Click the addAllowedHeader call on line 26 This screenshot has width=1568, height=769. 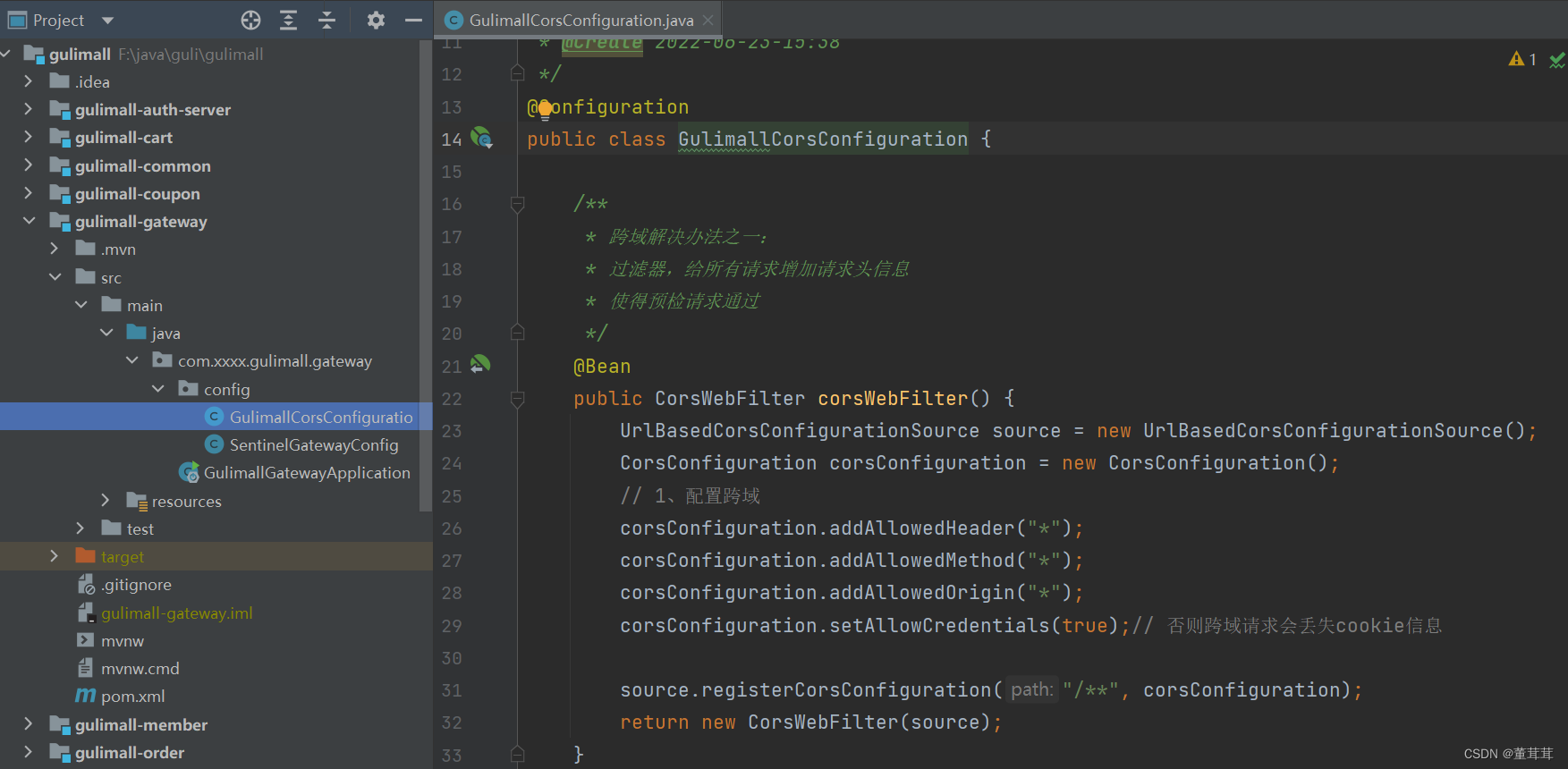(921, 528)
